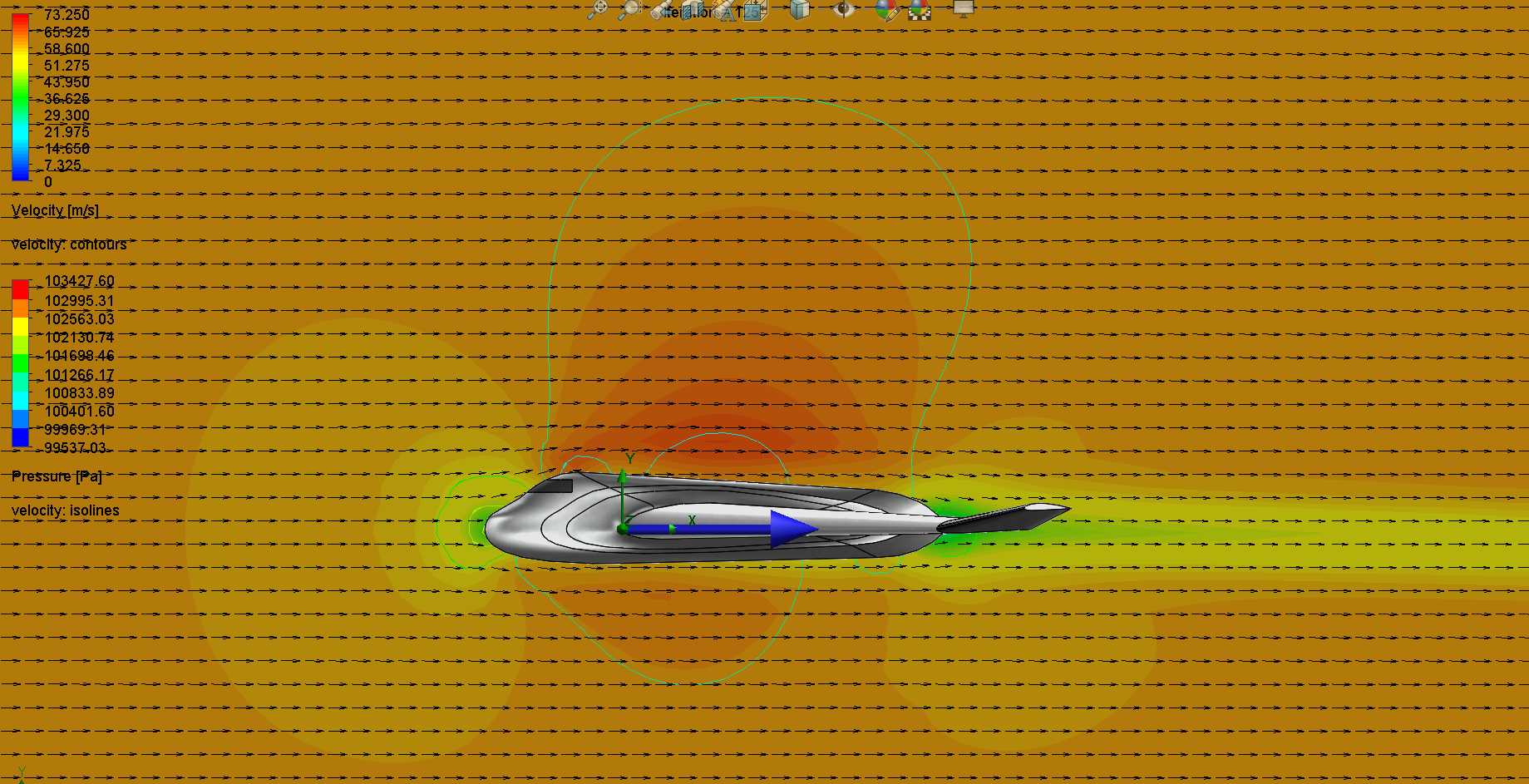1529x784 pixels.
Task: Click the pressure value 102130.74
Action: click(79, 338)
